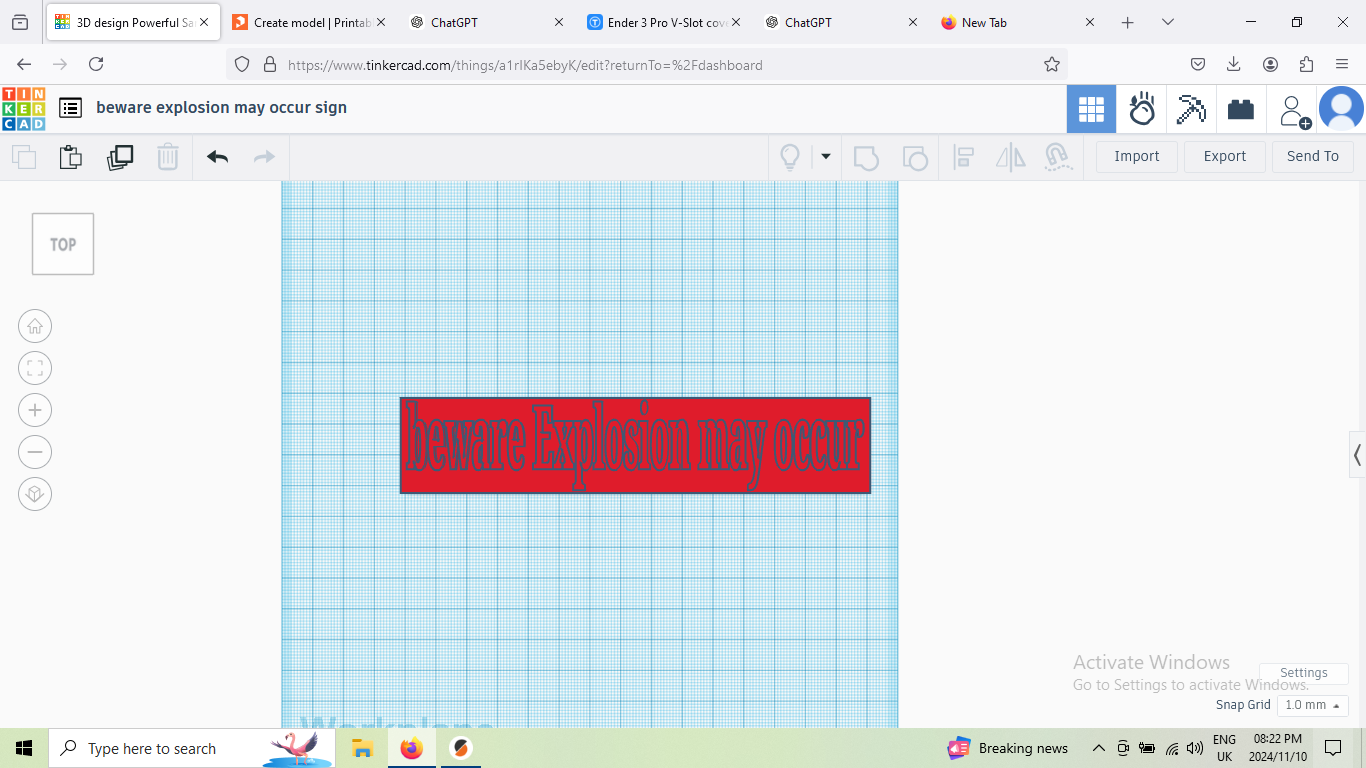Open the user profile avatar
The image size is (1366, 768).
coord(1341,109)
